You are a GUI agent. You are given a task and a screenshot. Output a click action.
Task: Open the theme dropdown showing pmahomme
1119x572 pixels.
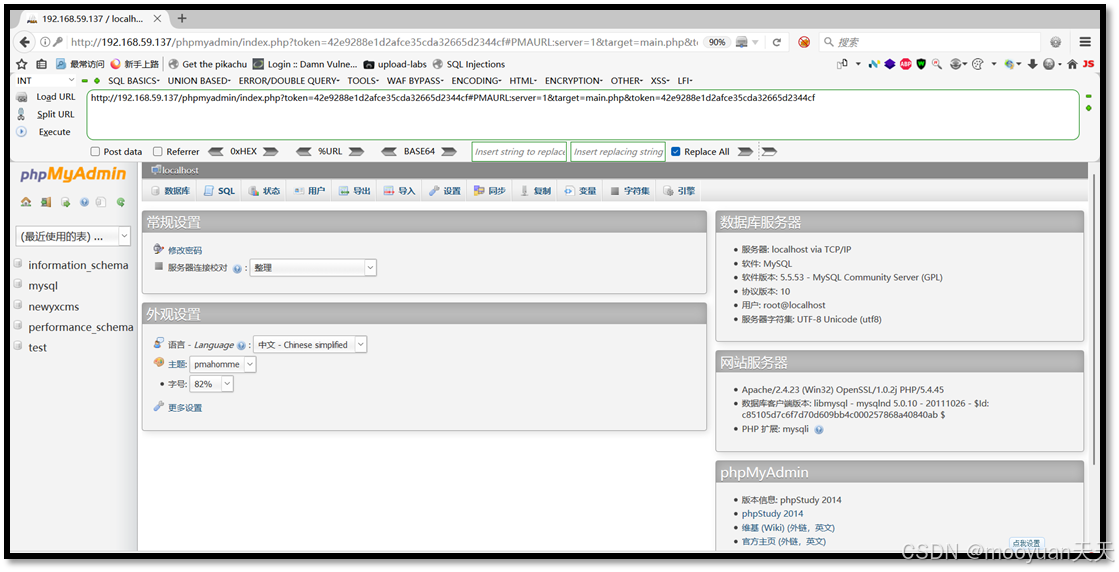[x=223, y=364]
